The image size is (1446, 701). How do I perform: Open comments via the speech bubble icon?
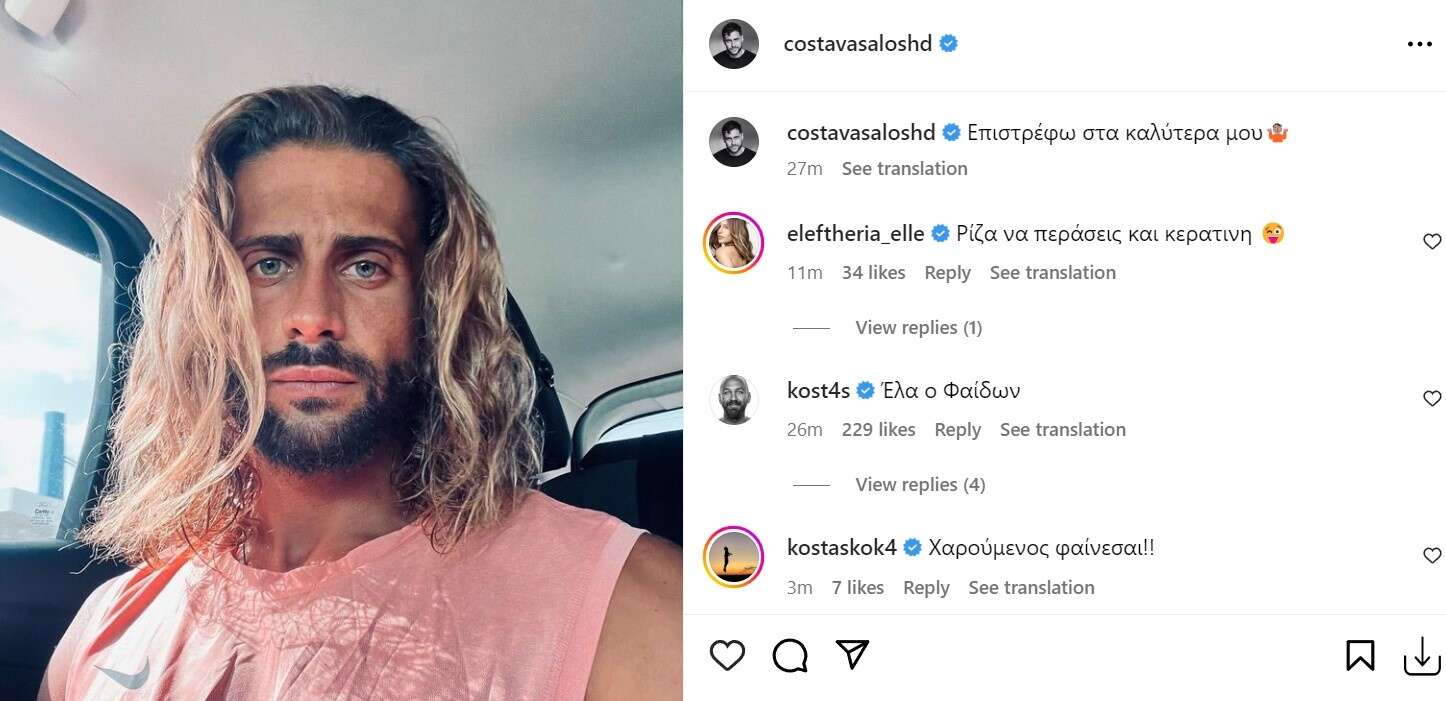point(790,656)
